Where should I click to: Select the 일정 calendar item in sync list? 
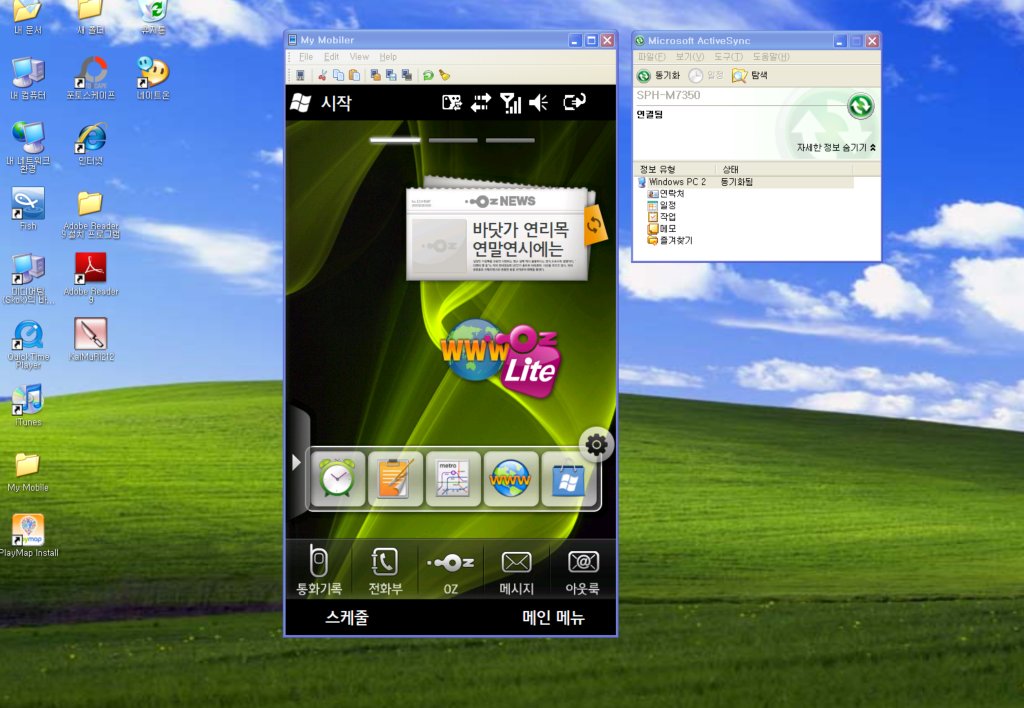662,205
